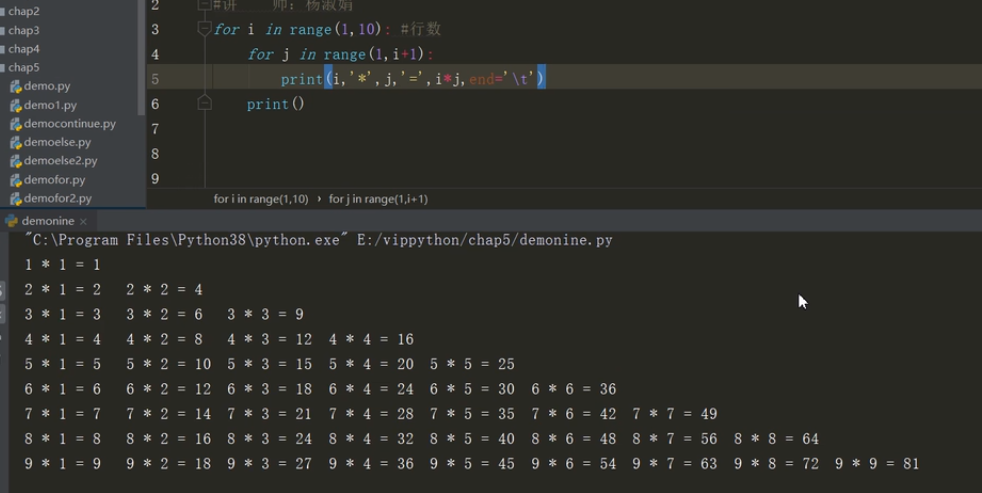Screen dimensions: 982x493
Task: Click the console output '6 * 6 = 36'
Action: [574, 389]
